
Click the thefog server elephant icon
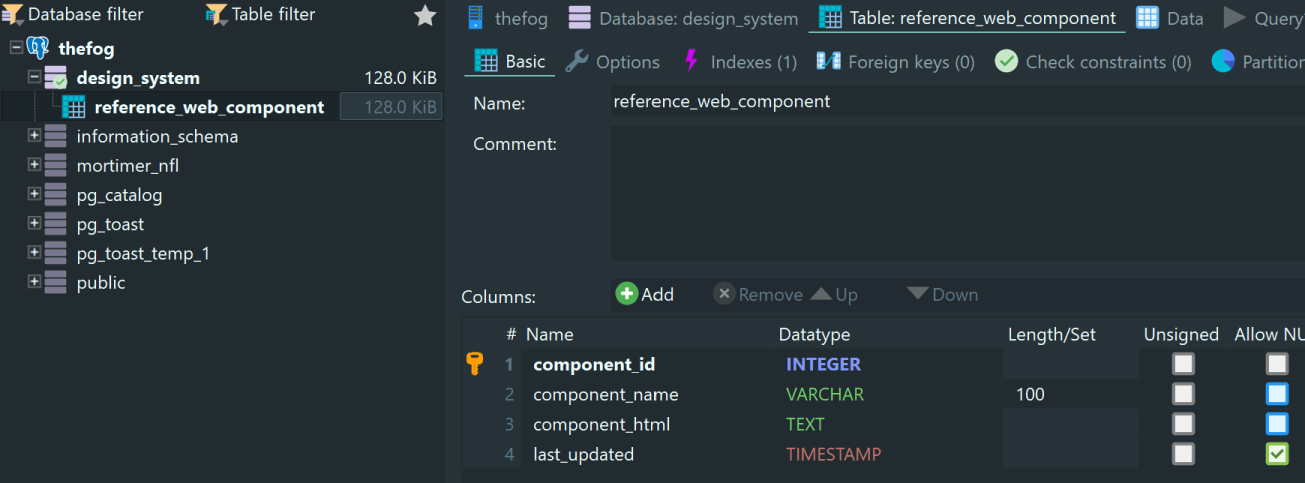point(39,48)
